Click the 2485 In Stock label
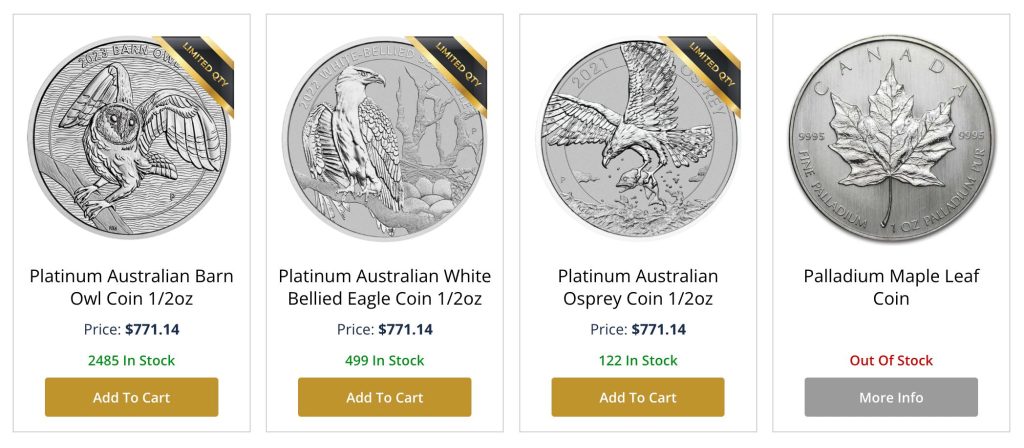The height and width of the screenshot is (448, 1024). [x=132, y=360]
